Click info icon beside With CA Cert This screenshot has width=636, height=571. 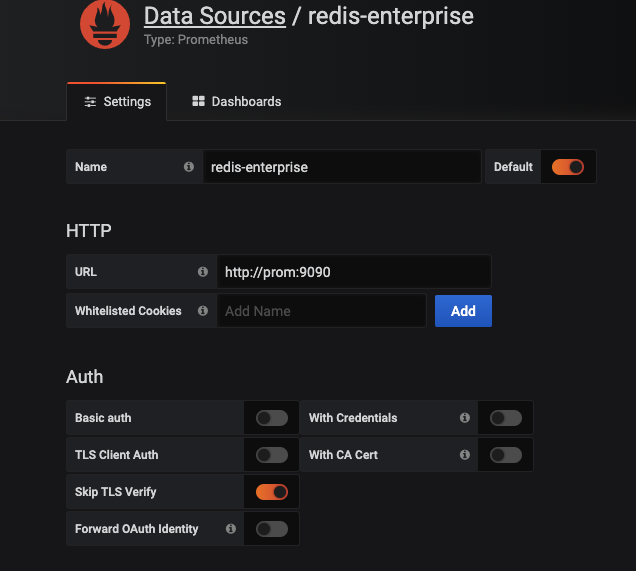465,455
